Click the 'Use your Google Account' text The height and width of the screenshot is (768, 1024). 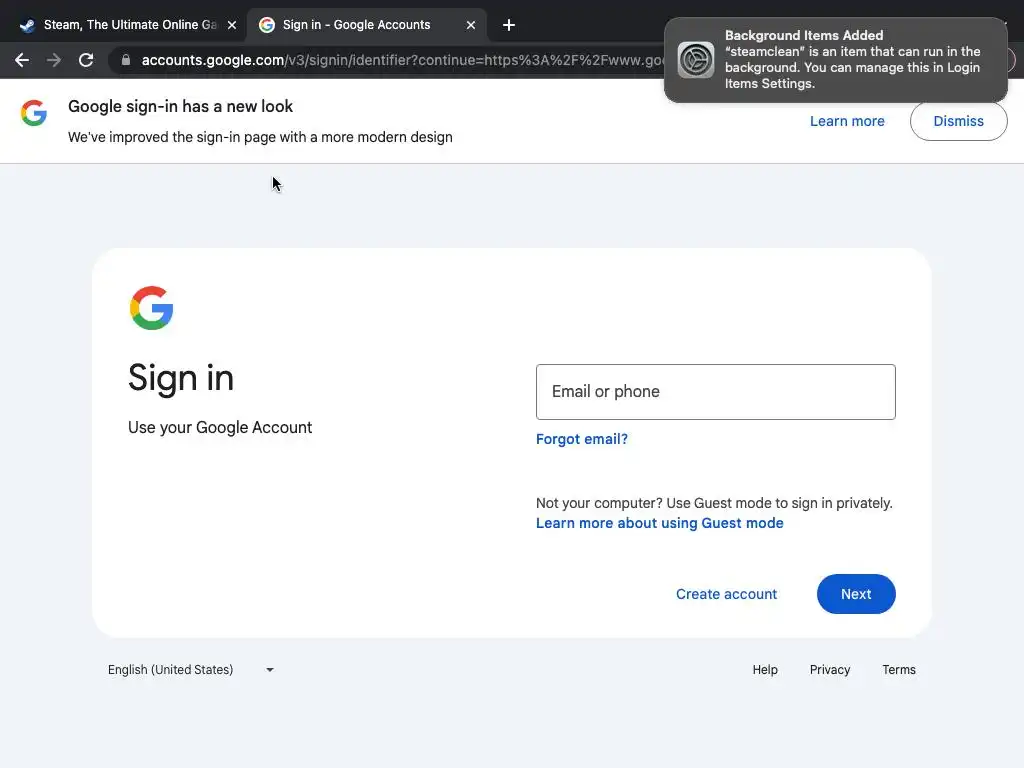tap(220, 427)
